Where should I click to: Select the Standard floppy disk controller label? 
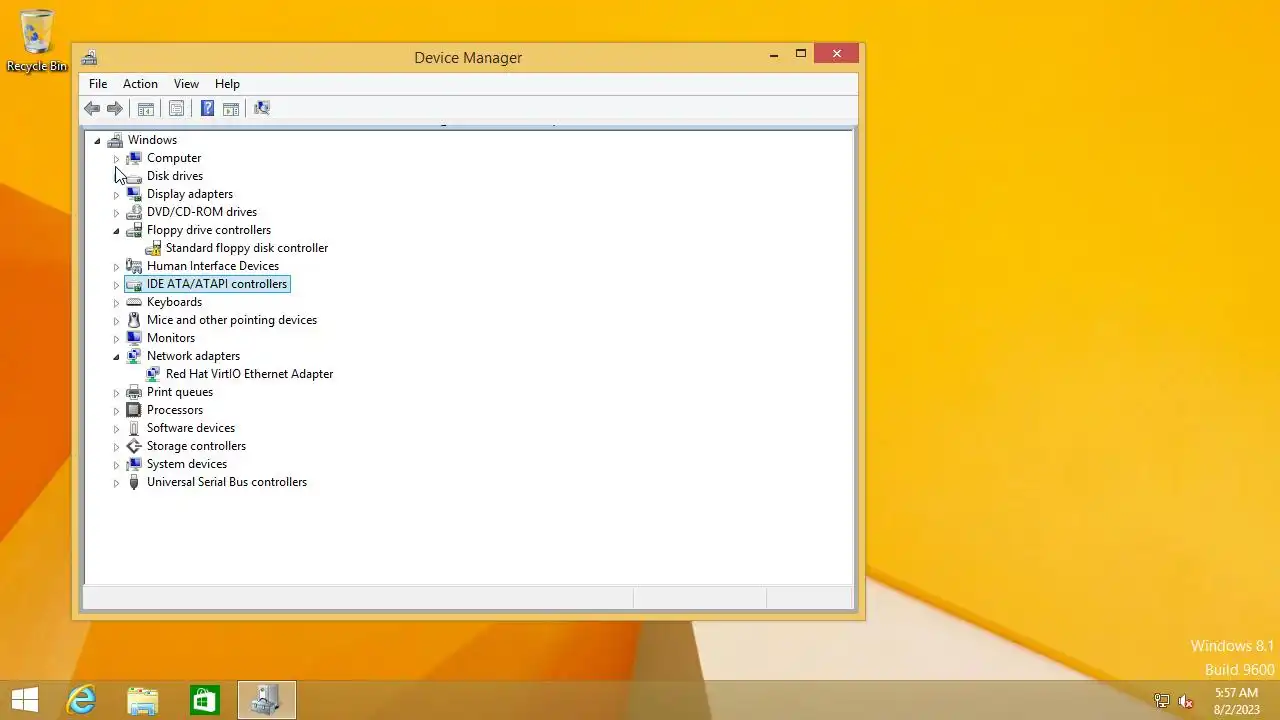coord(247,248)
